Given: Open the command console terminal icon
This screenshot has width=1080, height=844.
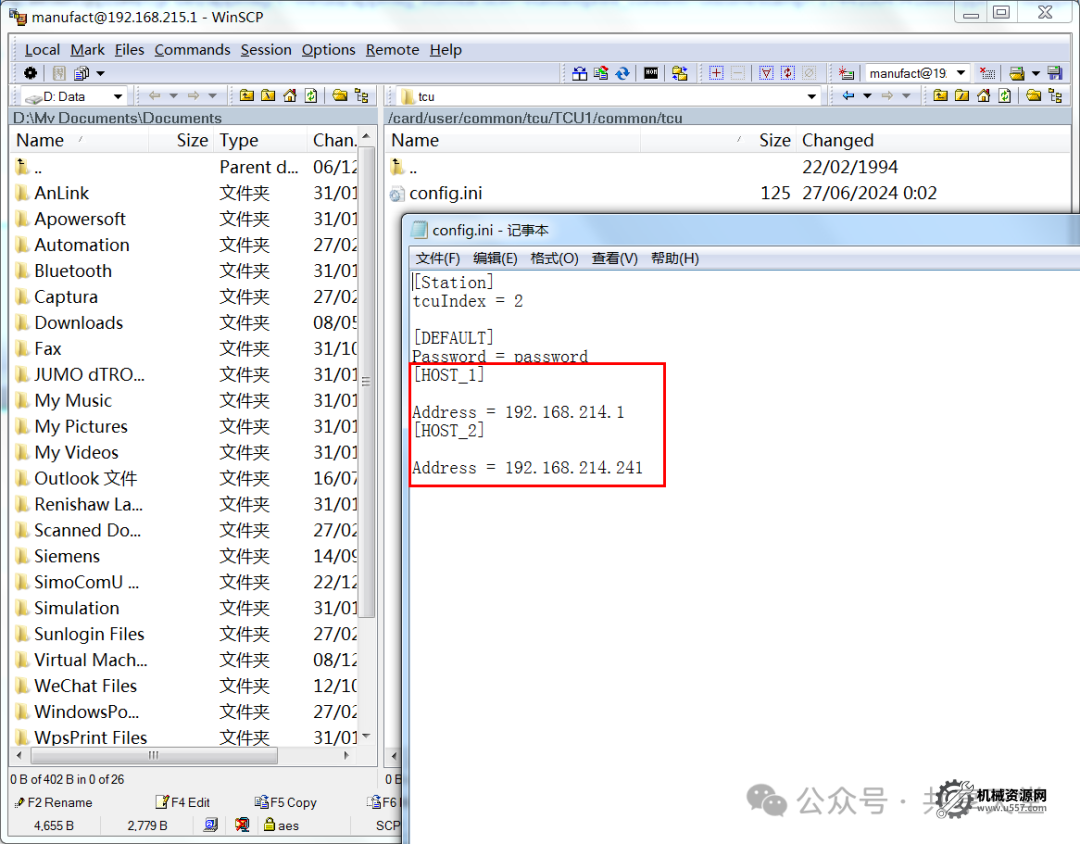Looking at the screenshot, I should pos(651,73).
